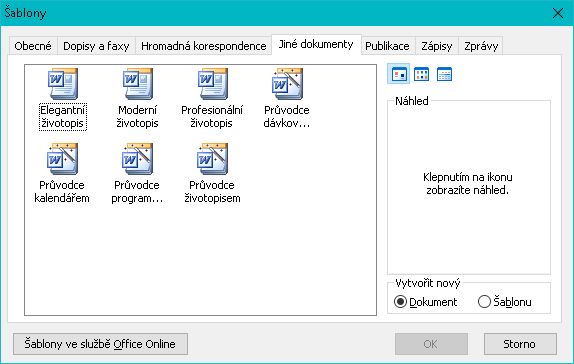
Task: Open the Dopisy a faxy tab
Action: pyautogui.click(x=96, y=46)
